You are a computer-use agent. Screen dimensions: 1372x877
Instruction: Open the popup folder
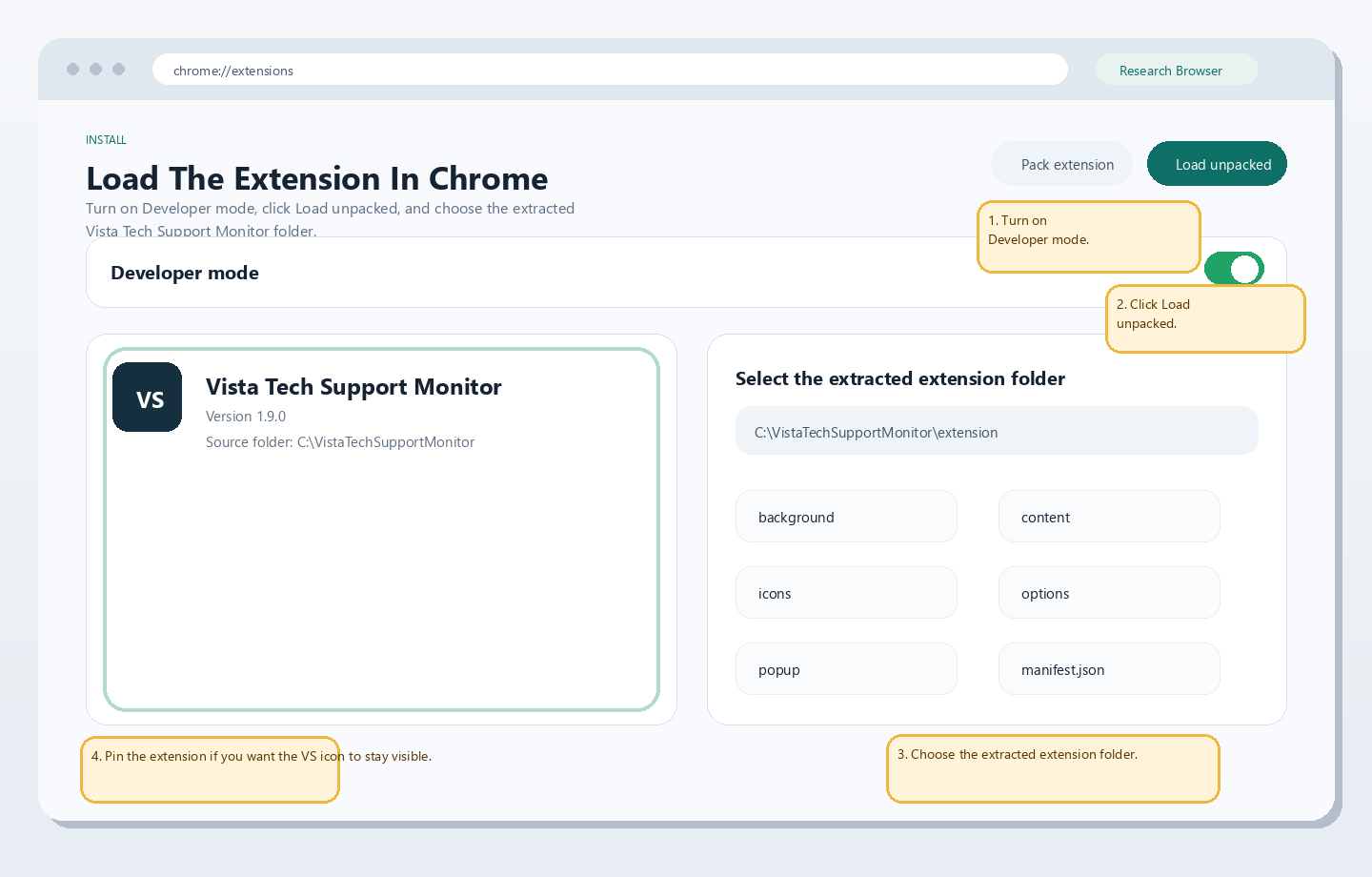[x=846, y=669]
